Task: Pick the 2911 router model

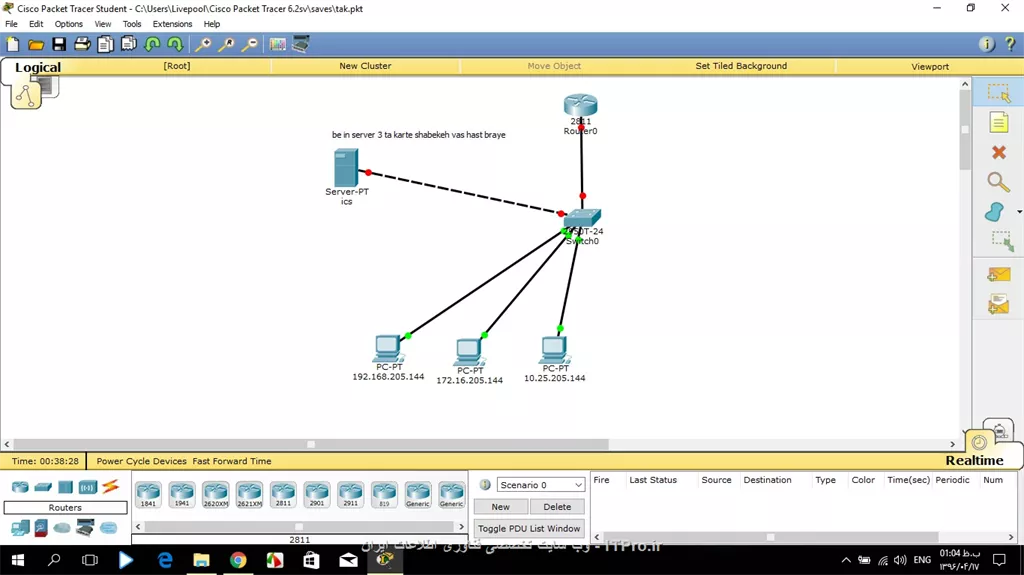Action: (351, 495)
